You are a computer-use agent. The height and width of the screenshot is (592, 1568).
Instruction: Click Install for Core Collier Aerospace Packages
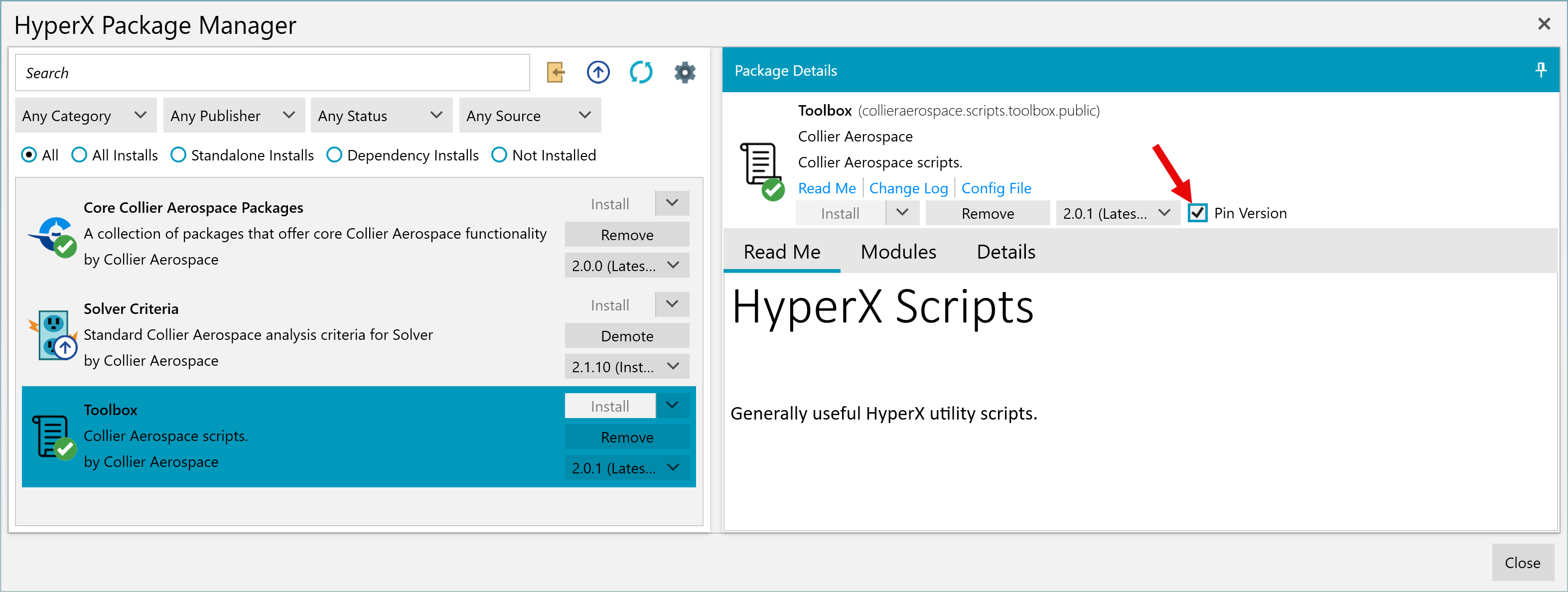pos(610,203)
